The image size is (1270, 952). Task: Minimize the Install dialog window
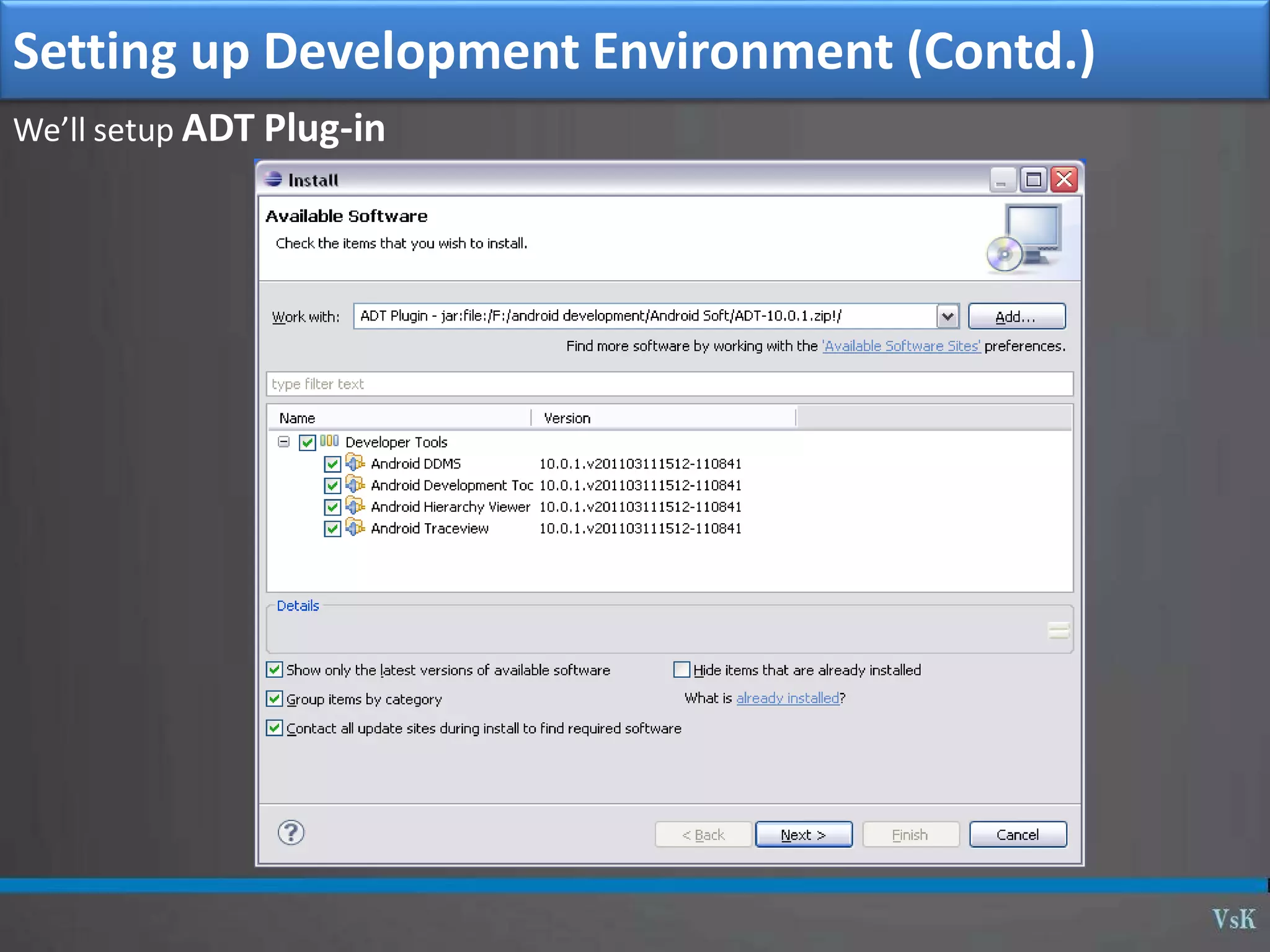1001,180
